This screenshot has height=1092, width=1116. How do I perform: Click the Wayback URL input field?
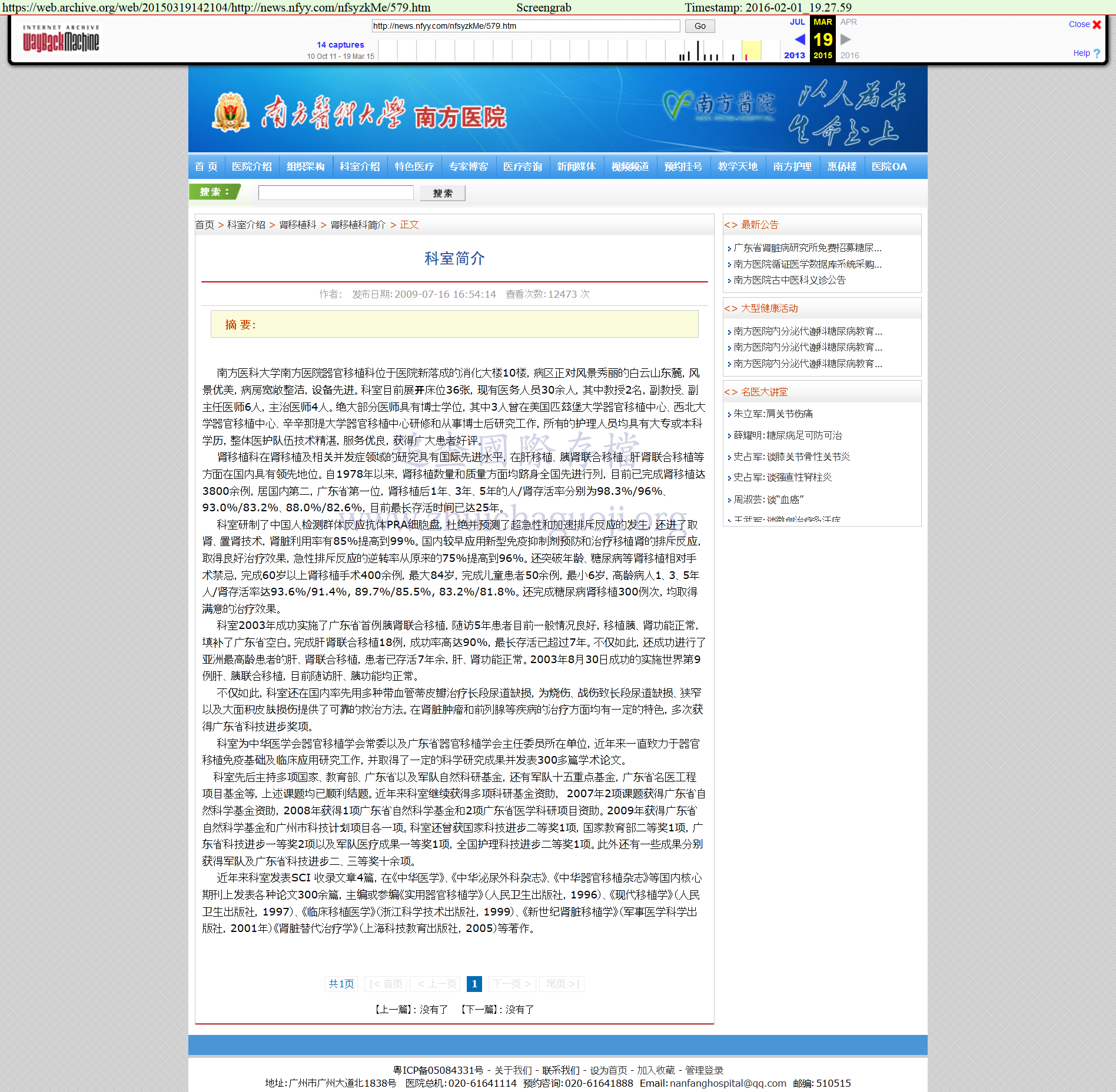tap(525, 26)
